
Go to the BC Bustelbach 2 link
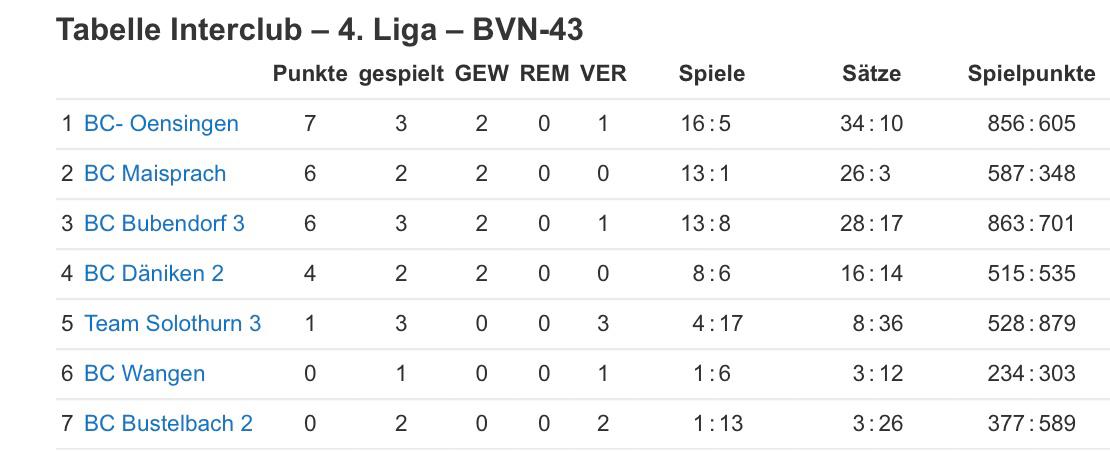pyautogui.click(x=168, y=424)
